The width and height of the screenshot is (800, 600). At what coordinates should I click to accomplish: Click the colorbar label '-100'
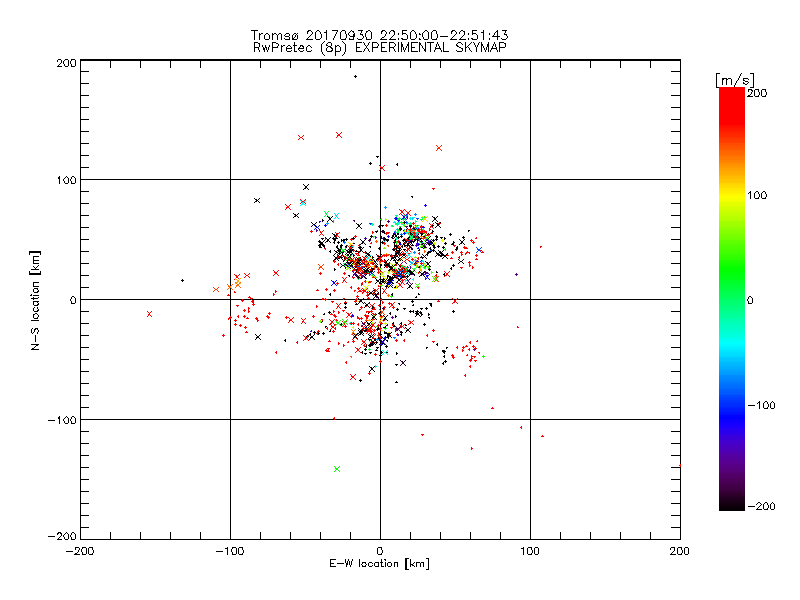pyautogui.click(x=761, y=406)
